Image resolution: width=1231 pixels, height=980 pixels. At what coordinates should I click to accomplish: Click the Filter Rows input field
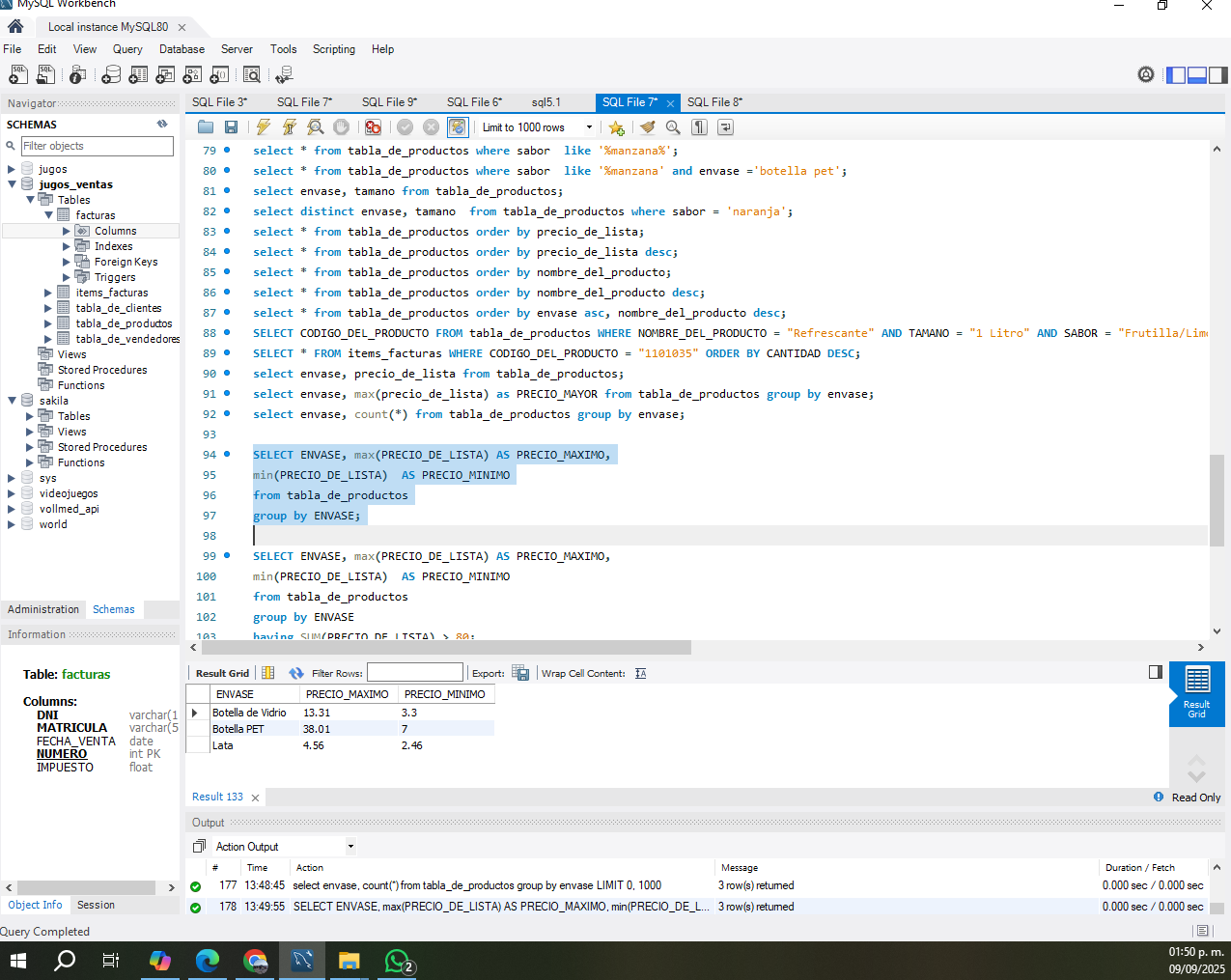click(415, 673)
